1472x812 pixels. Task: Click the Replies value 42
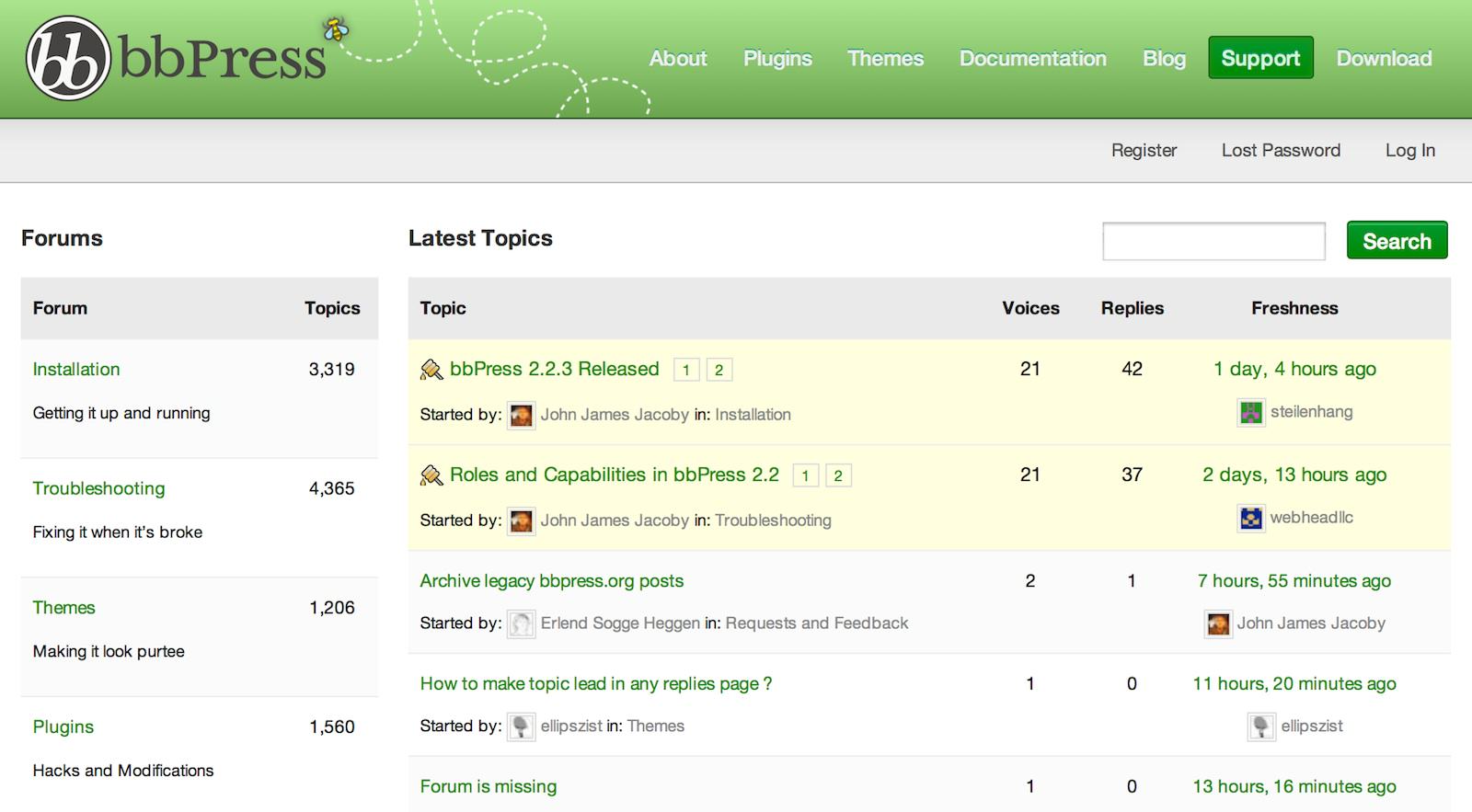pos(1132,370)
